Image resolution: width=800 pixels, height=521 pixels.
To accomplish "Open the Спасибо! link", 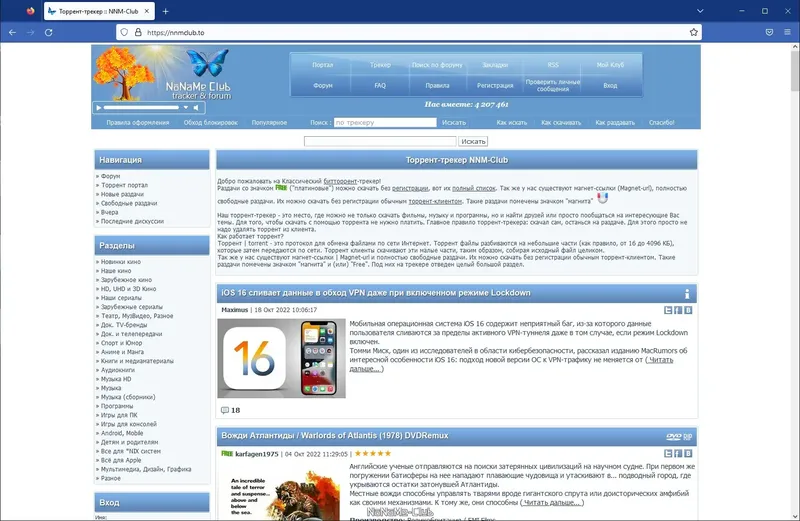I will 661,122.
